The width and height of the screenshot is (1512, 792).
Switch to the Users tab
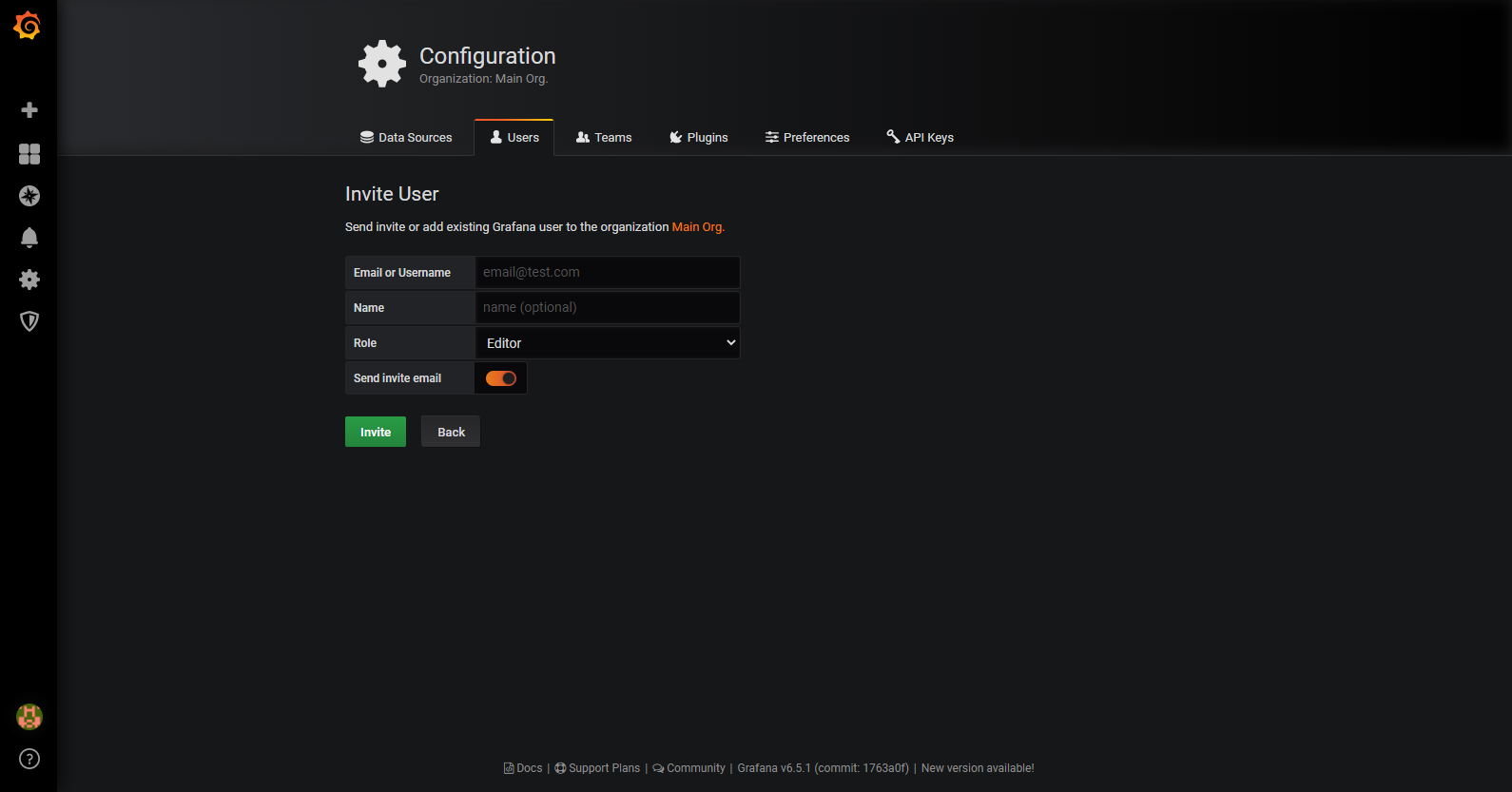coord(514,138)
